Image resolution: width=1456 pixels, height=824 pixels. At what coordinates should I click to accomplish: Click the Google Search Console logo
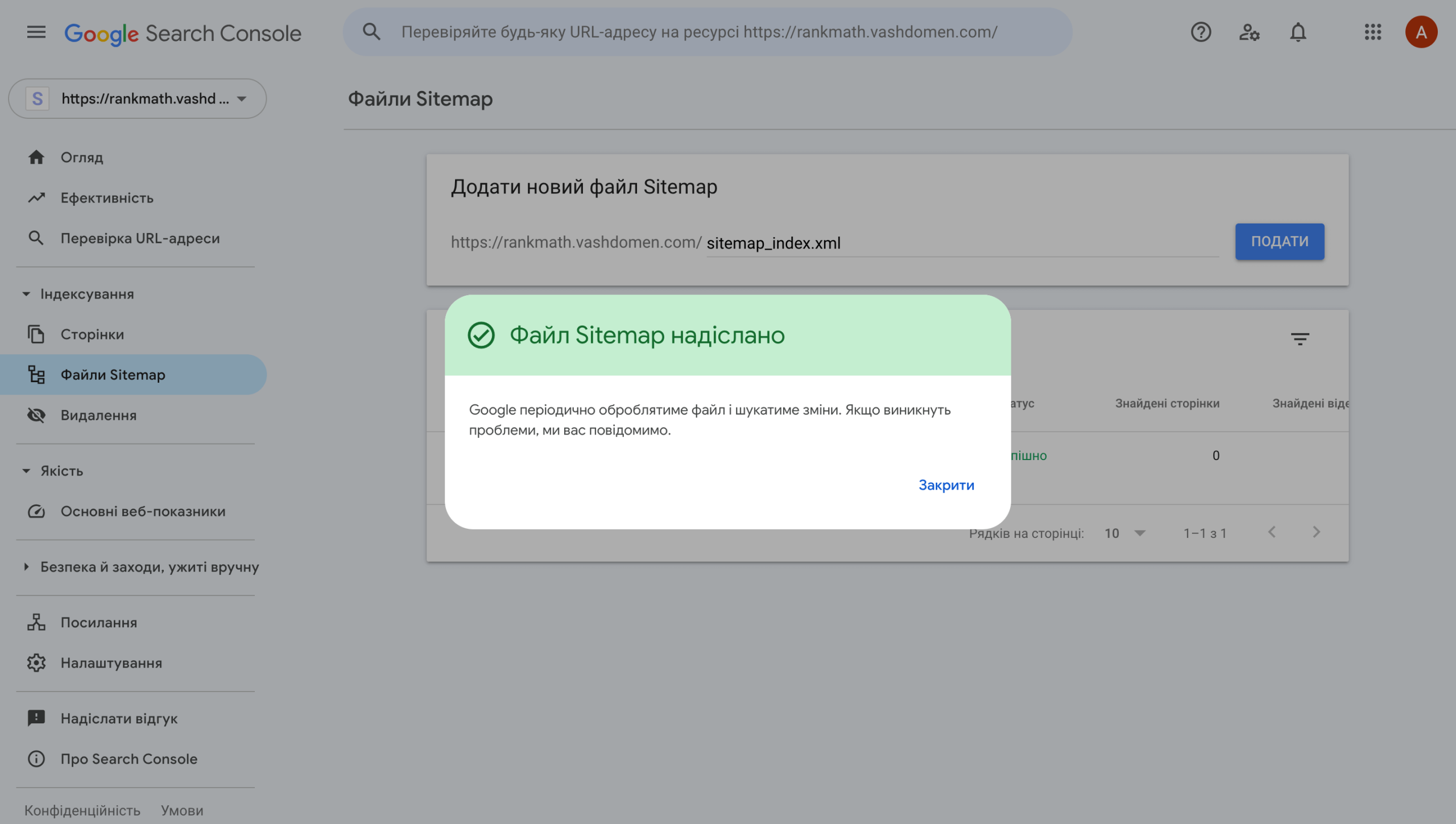pyautogui.click(x=183, y=34)
